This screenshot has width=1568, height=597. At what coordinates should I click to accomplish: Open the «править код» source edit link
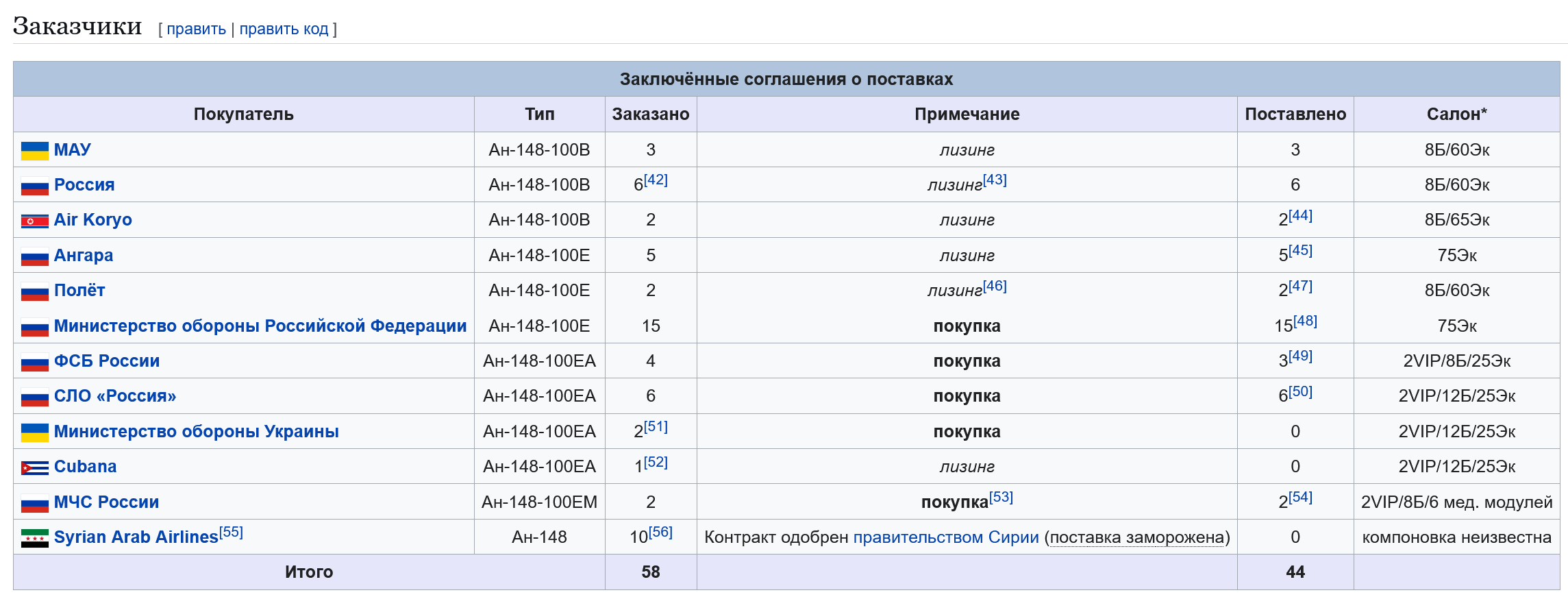coord(284,29)
